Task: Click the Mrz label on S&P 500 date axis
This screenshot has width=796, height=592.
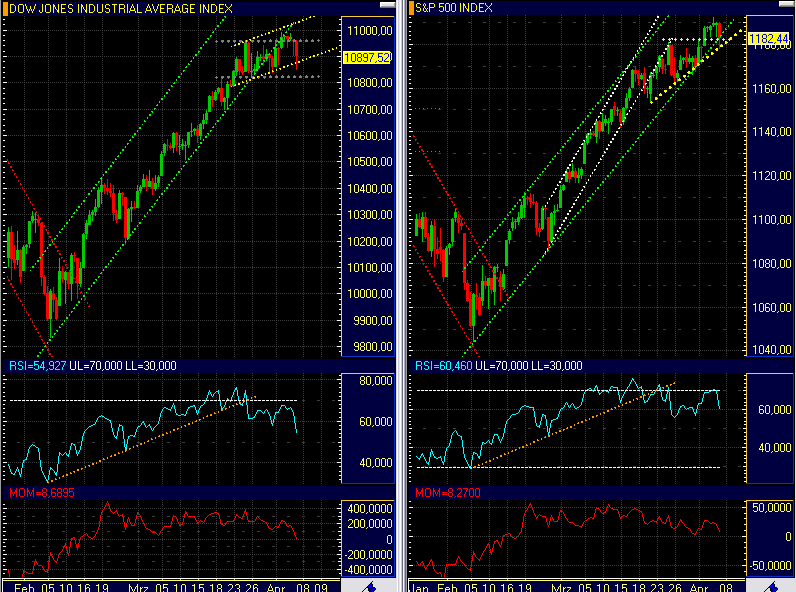Action: pos(561,587)
